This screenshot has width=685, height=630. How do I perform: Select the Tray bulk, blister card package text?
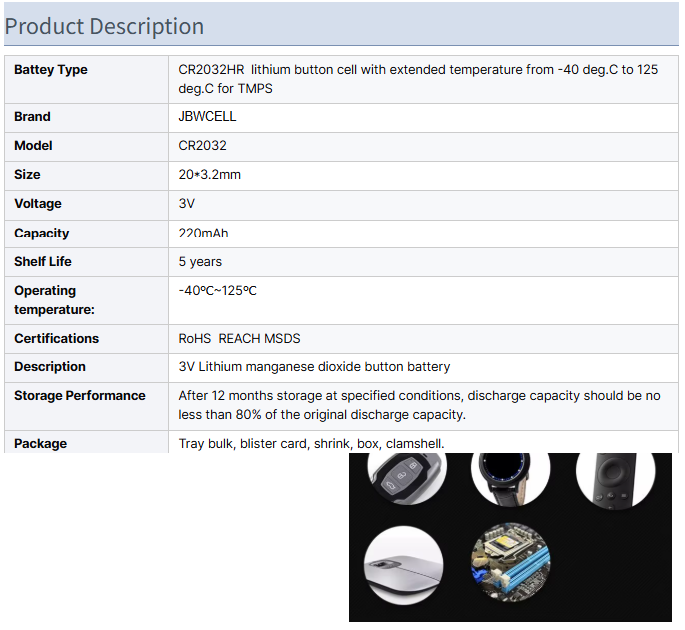(312, 444)
